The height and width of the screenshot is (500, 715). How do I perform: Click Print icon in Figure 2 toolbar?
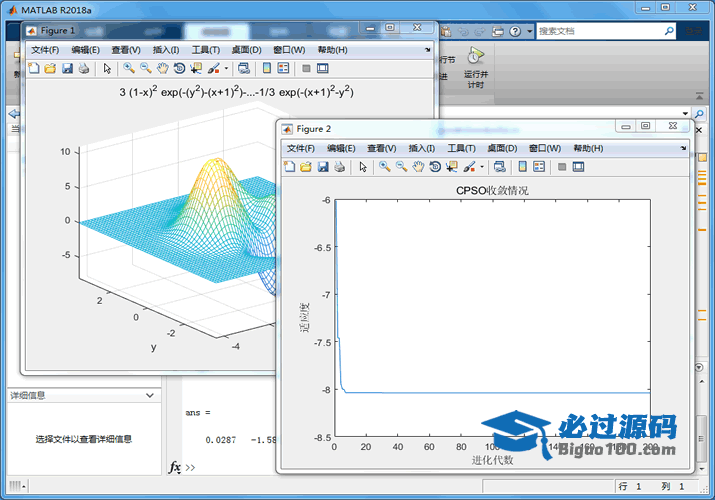pos(340,167)
